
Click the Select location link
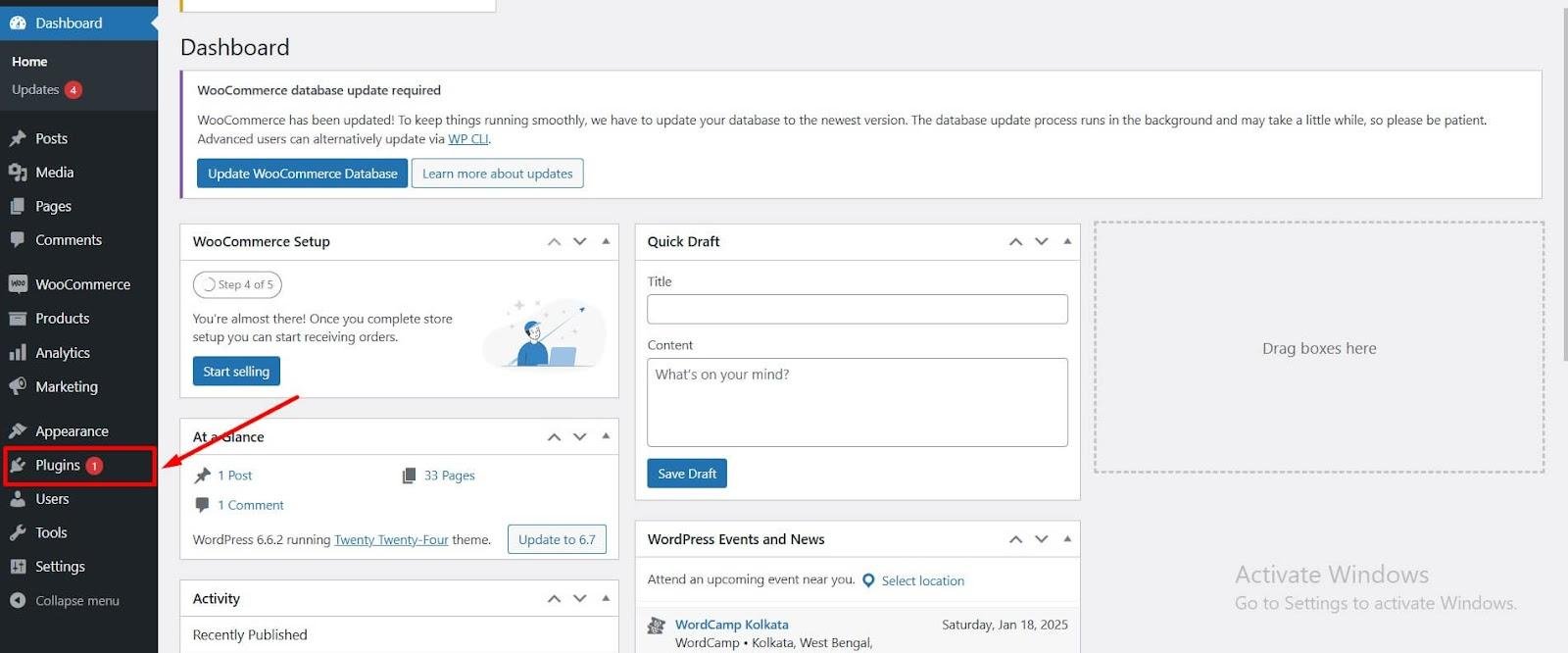pos(923,581)
